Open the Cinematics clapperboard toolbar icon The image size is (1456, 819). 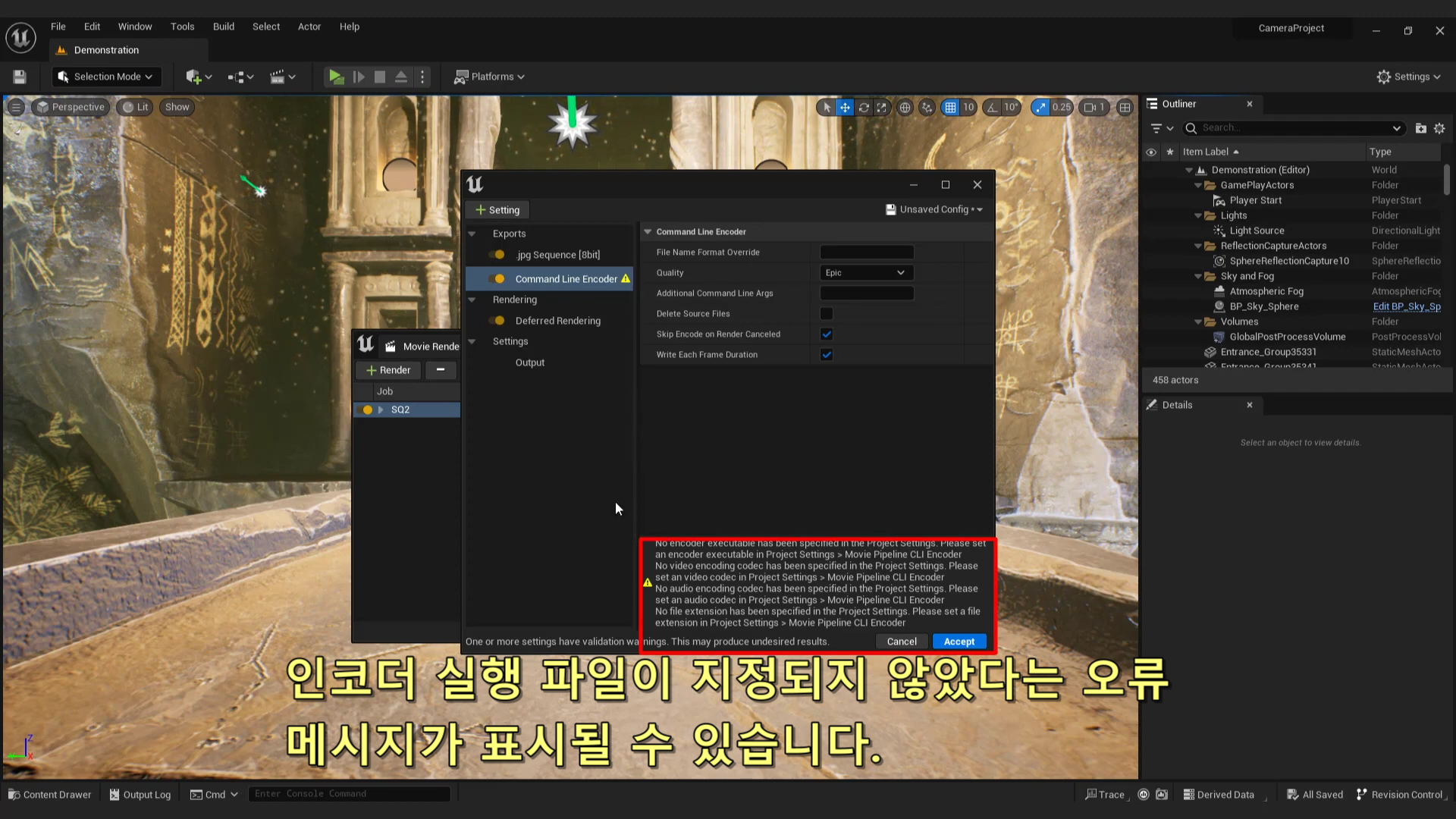[x=278, y=77]
